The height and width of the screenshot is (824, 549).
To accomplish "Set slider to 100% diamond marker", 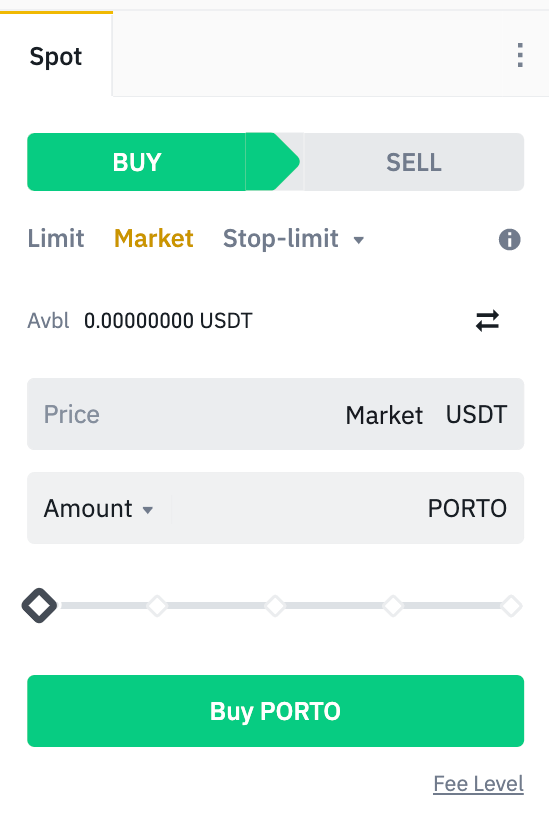I will pos(511,606).
